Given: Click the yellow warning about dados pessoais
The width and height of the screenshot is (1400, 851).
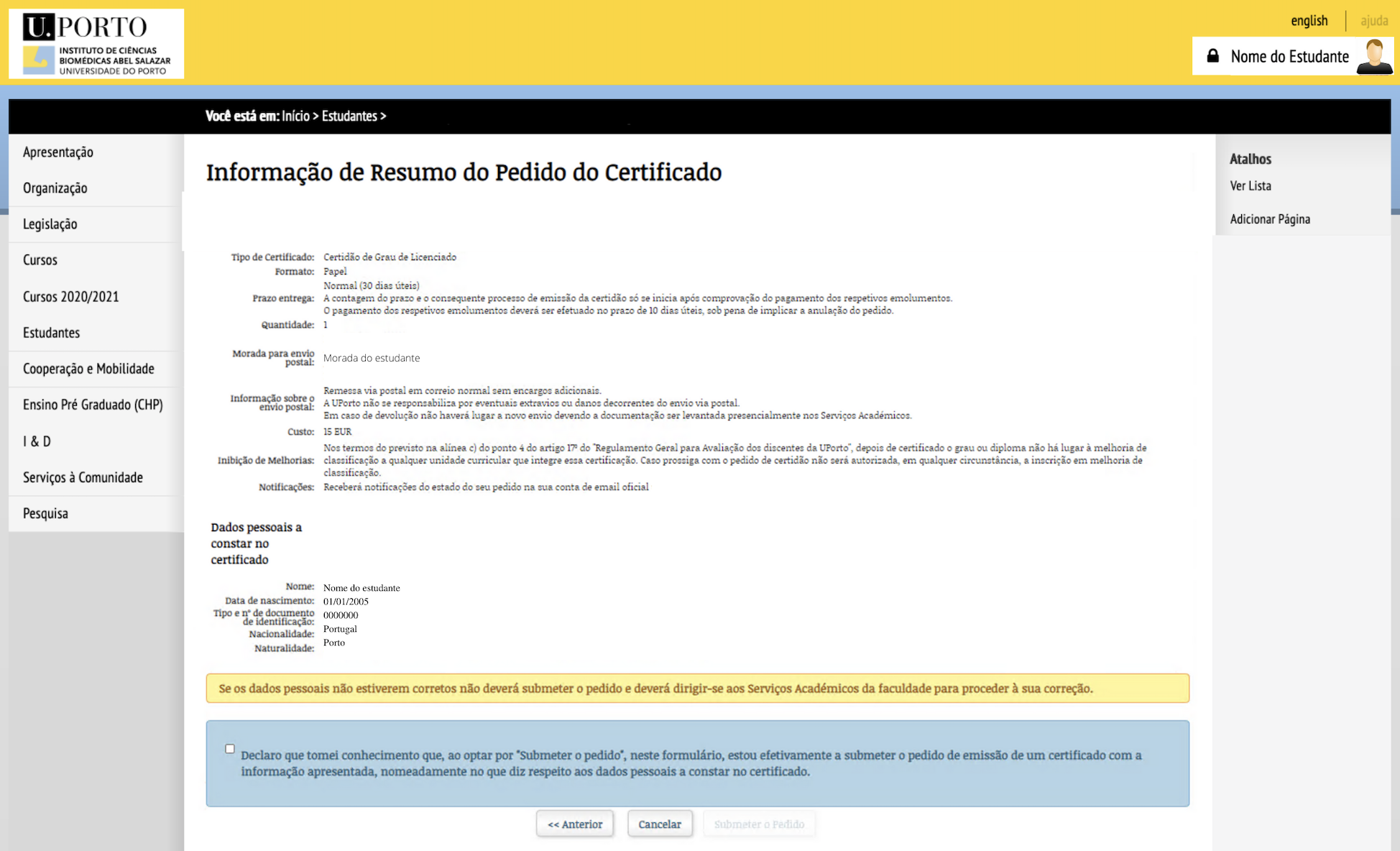Looking at the screenshot, I should 697,689.
